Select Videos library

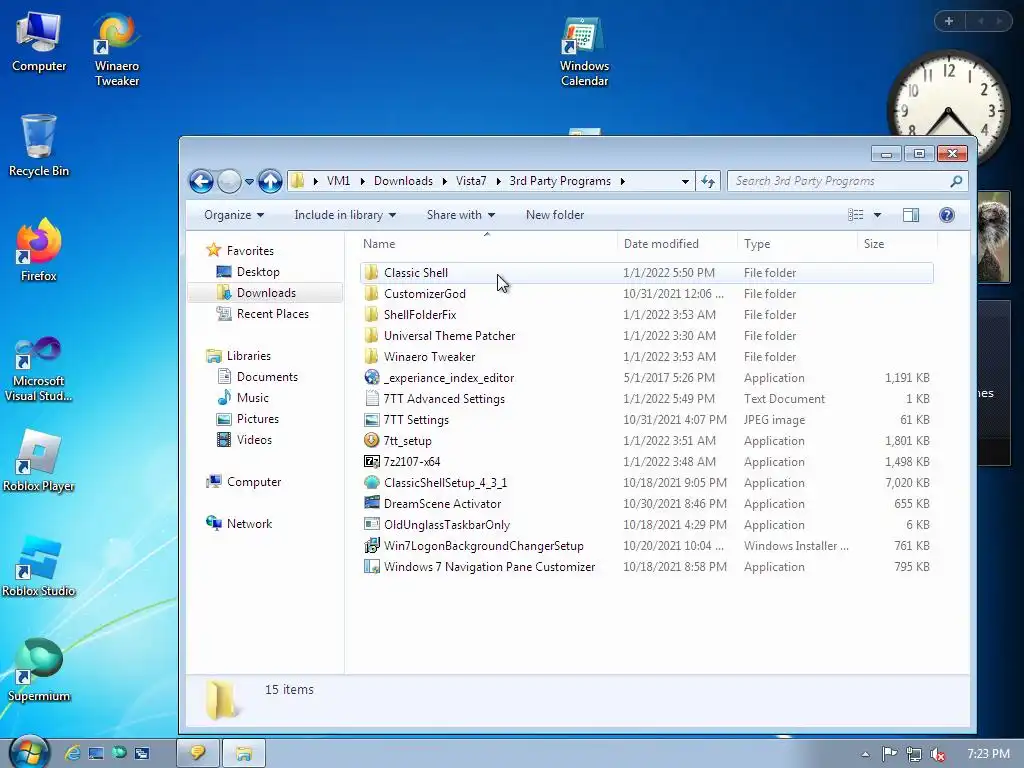tap(254, 440)
